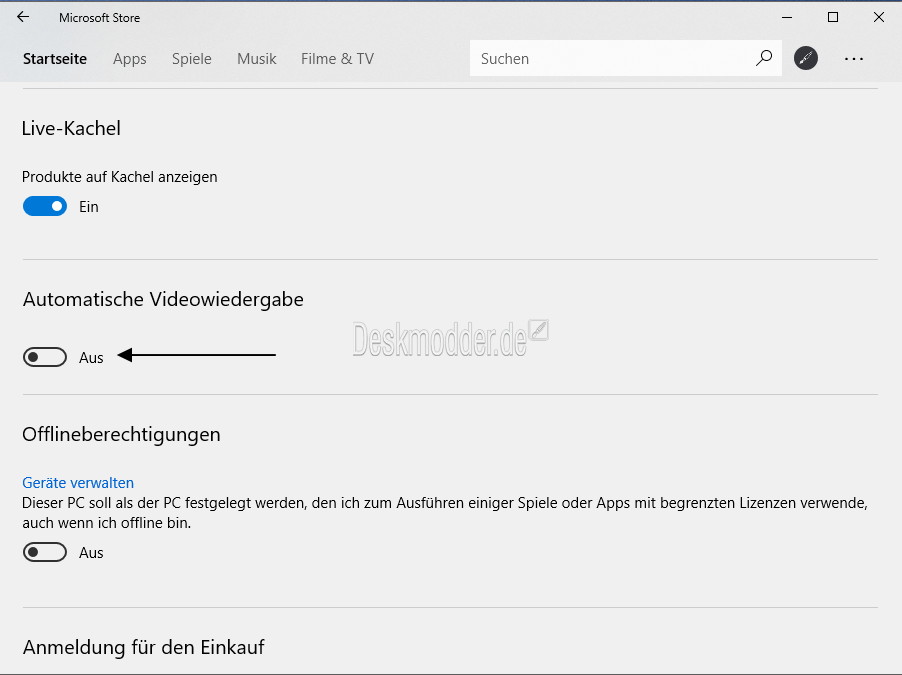Open the Spiele tab
The image size is (902, 675).
[192, 59]
